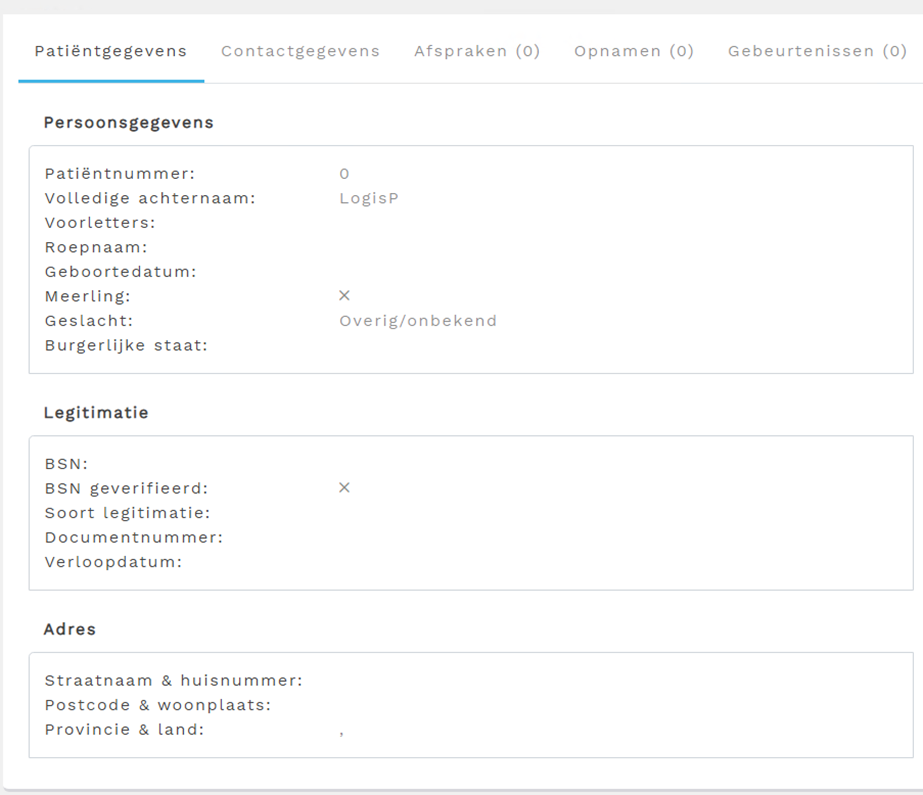Switch to the Contactgegevens tab
This screenshot has width=923, height=795.
(x=300, y=51)
